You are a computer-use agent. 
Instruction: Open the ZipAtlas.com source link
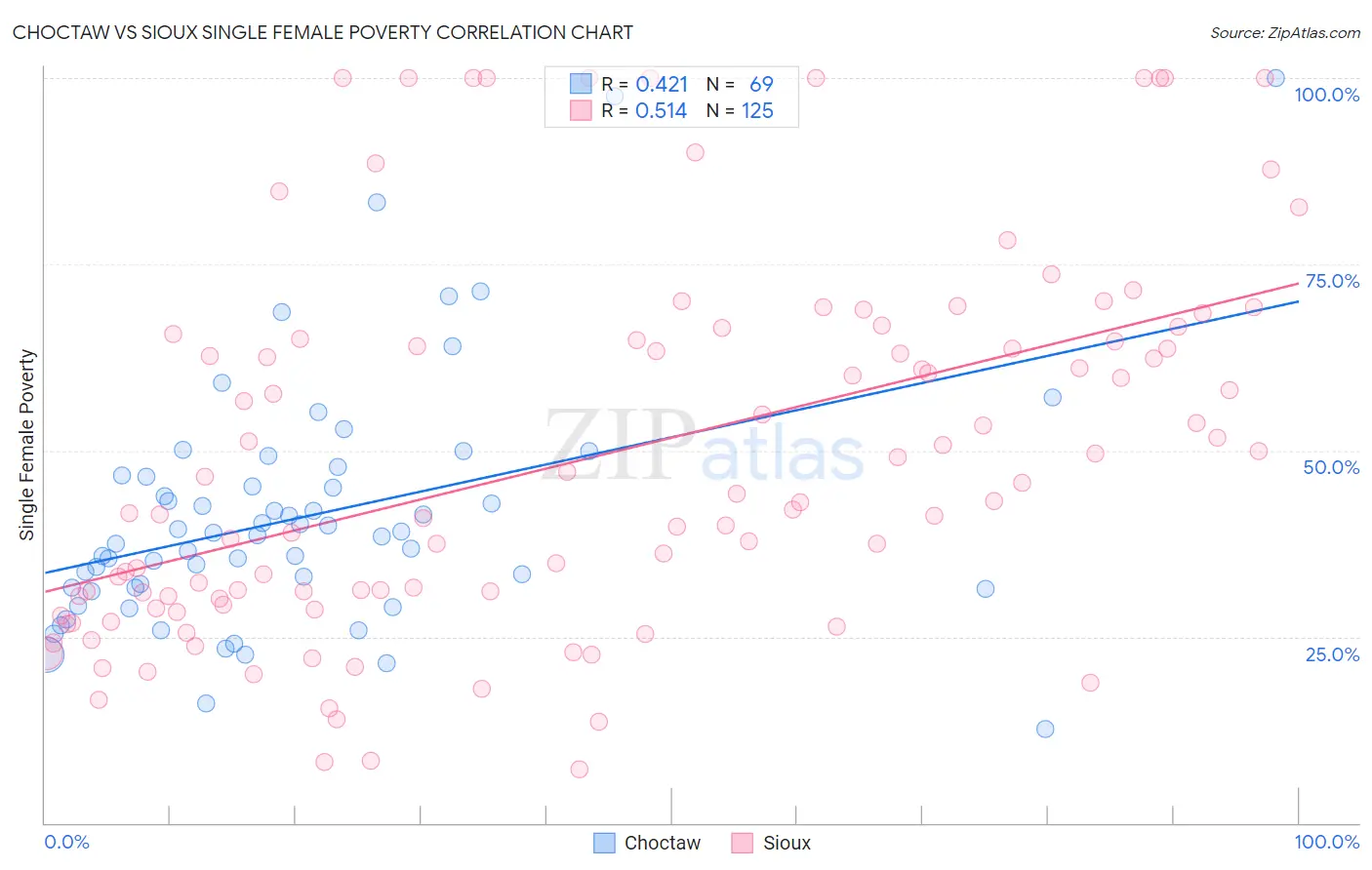(x=1285, y=32)
